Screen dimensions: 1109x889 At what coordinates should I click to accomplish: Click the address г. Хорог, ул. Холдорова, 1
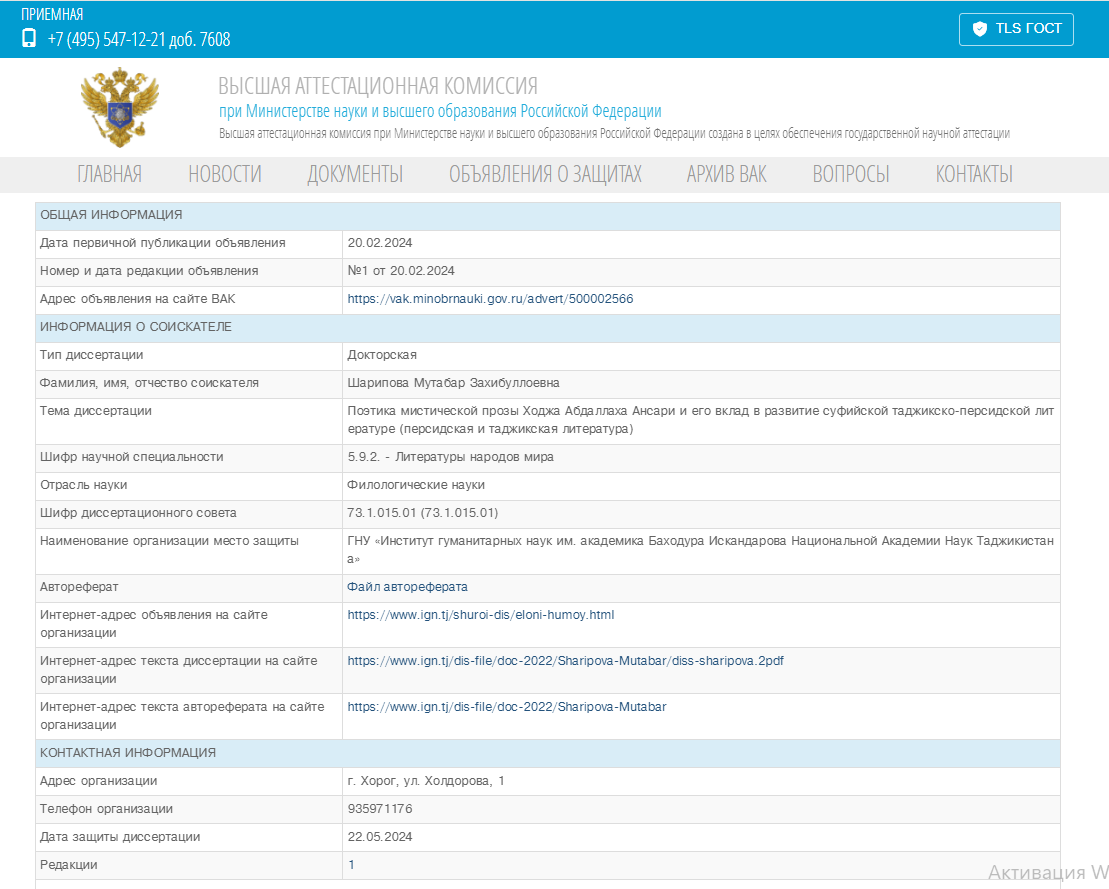click(x=426, y=781)
